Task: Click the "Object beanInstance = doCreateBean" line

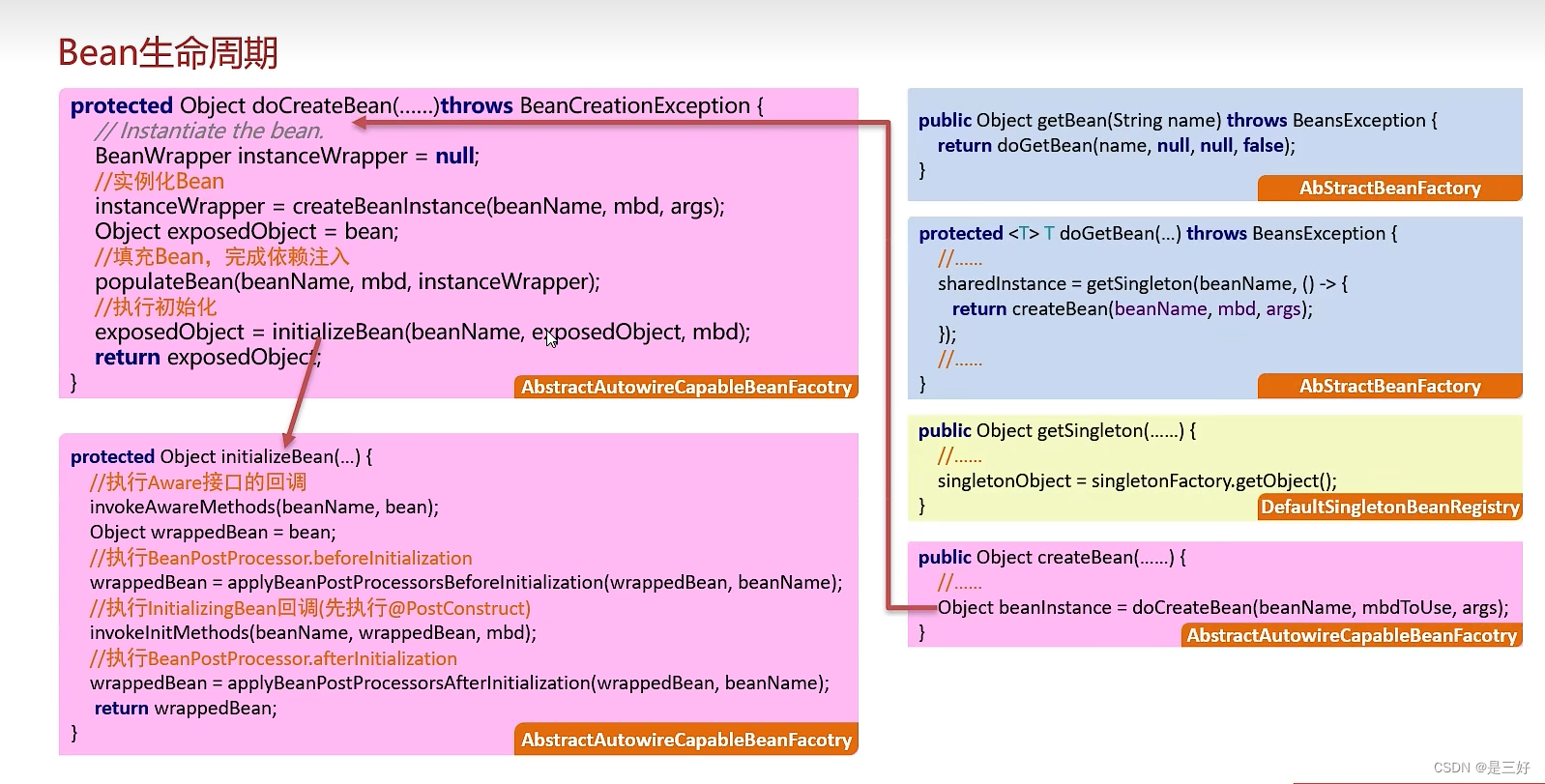Action: pyautogui.click(x=1223, y=607)
